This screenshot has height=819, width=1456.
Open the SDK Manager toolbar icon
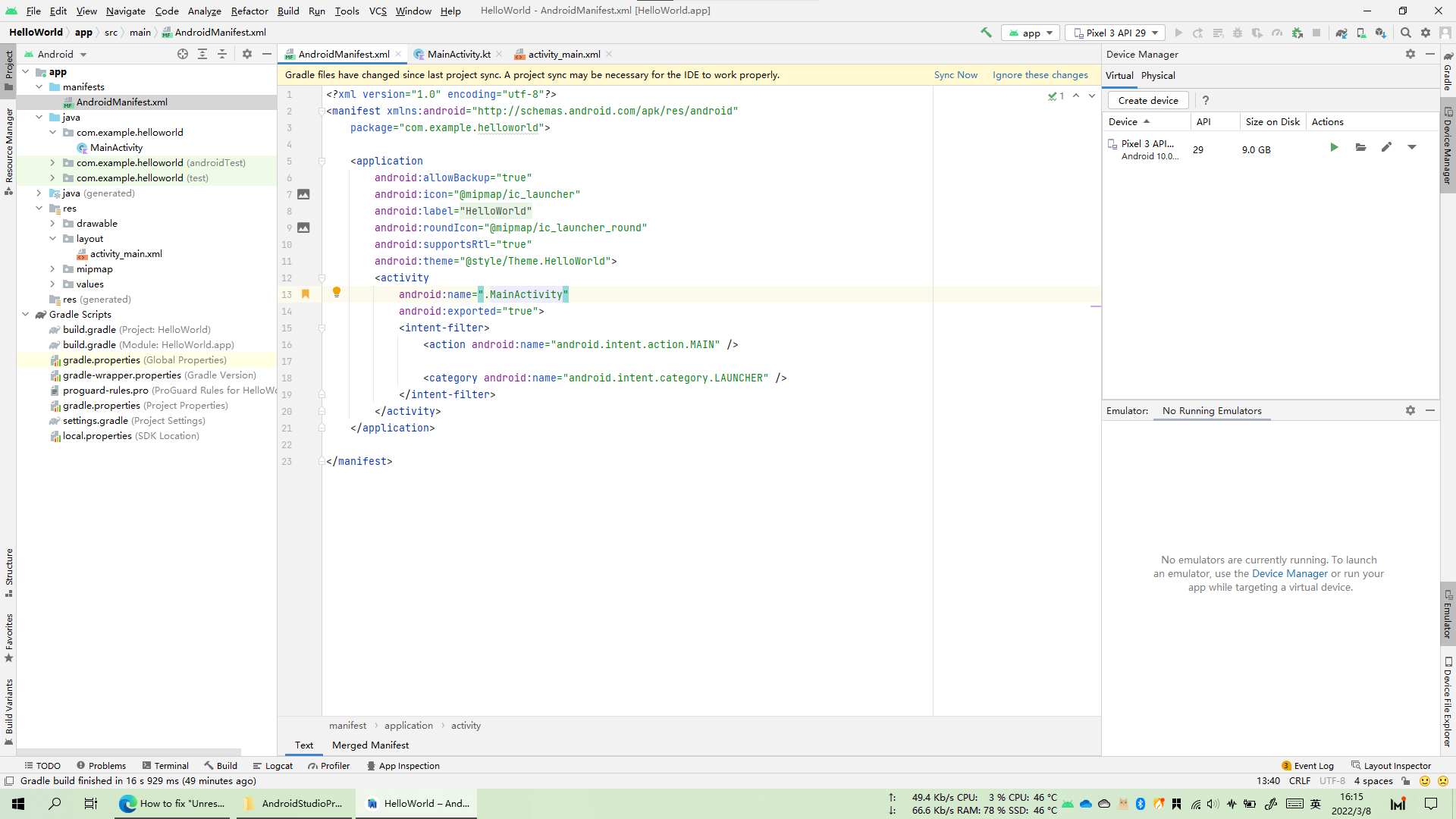1381,33
